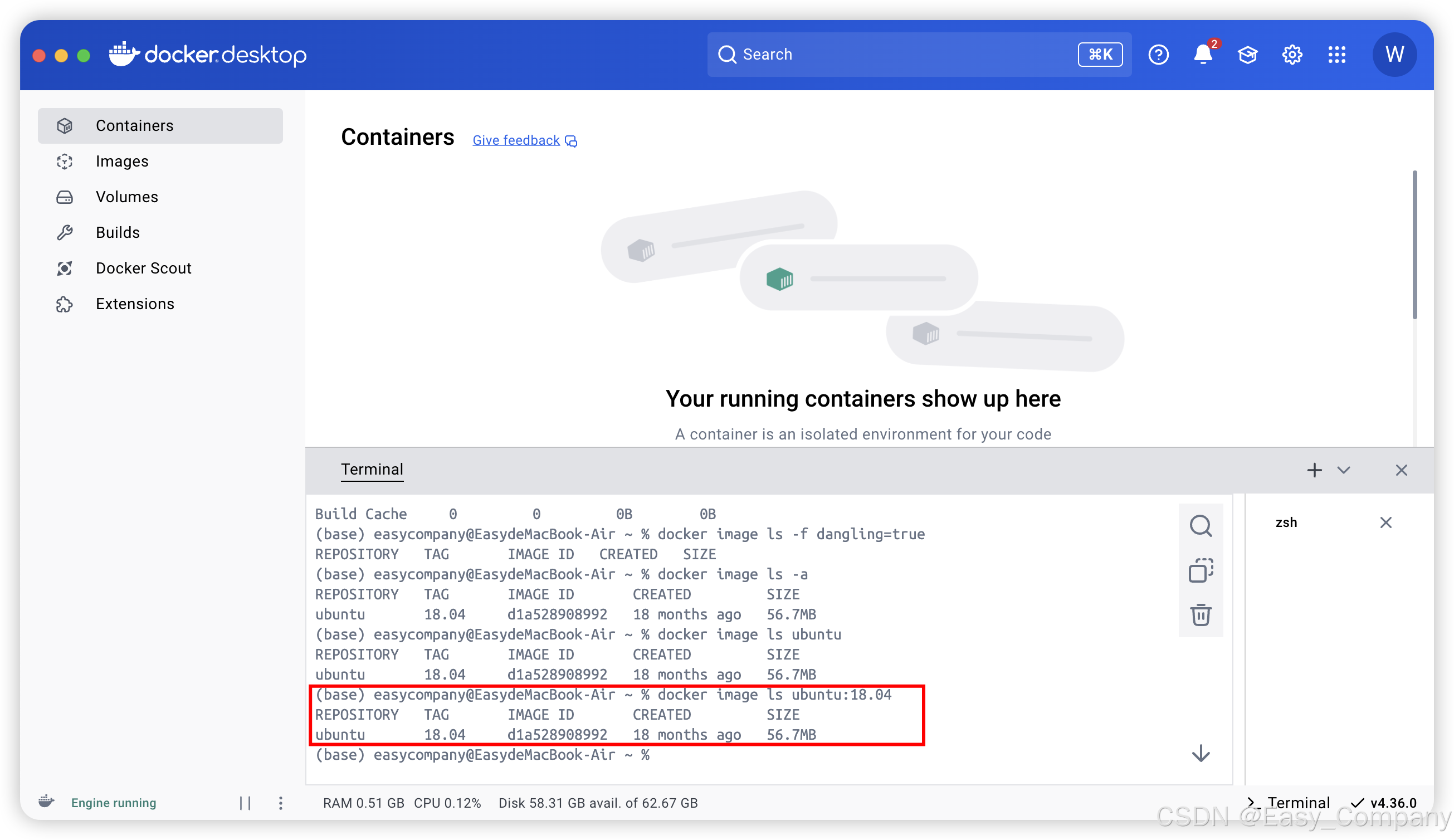This screenshot has height=840, width=1454.
Task: Open the W user account menu
Action: [x=1394, y=55]
